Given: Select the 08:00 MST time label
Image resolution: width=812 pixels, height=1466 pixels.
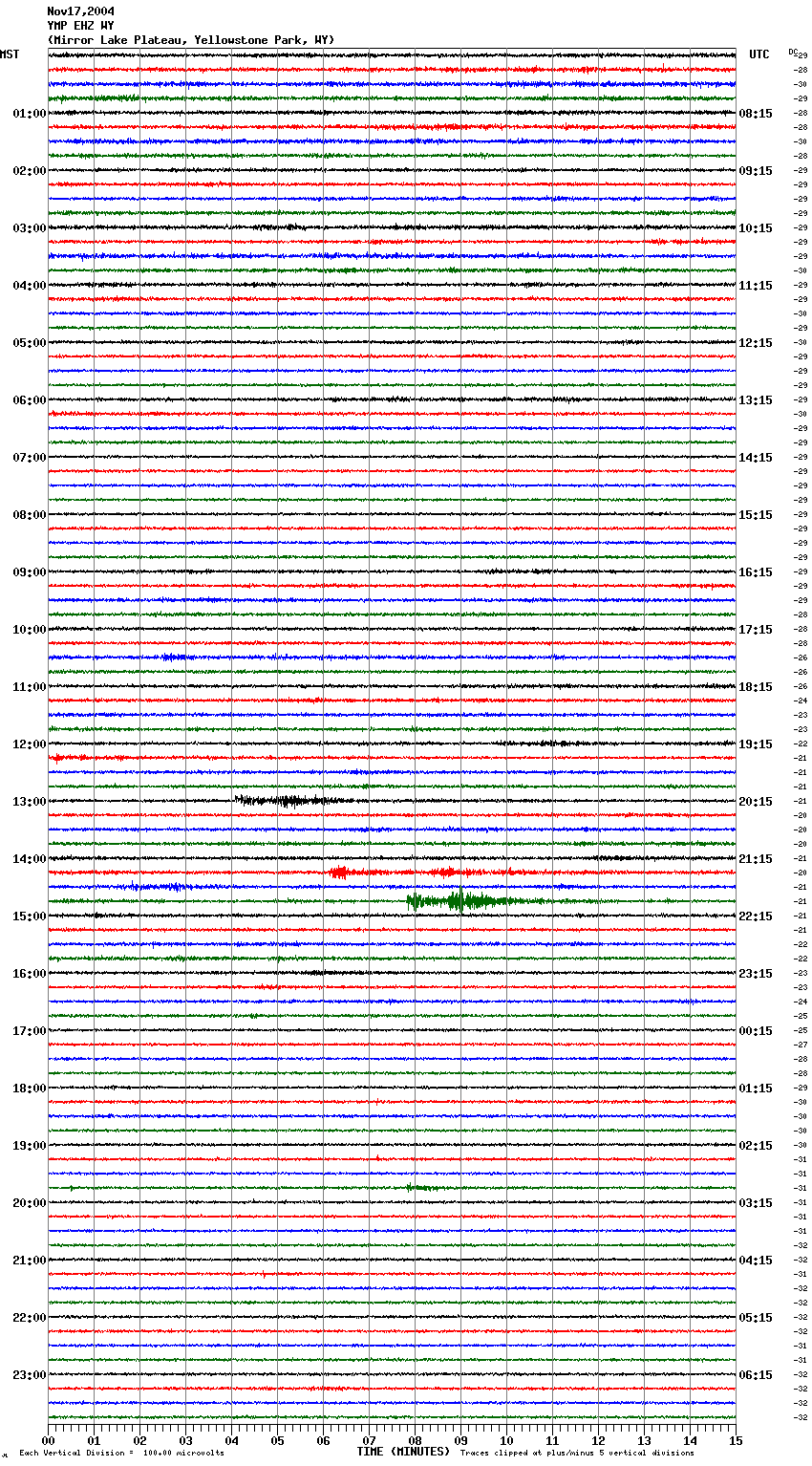Looking at the screenshot, I should pos(30,515).
